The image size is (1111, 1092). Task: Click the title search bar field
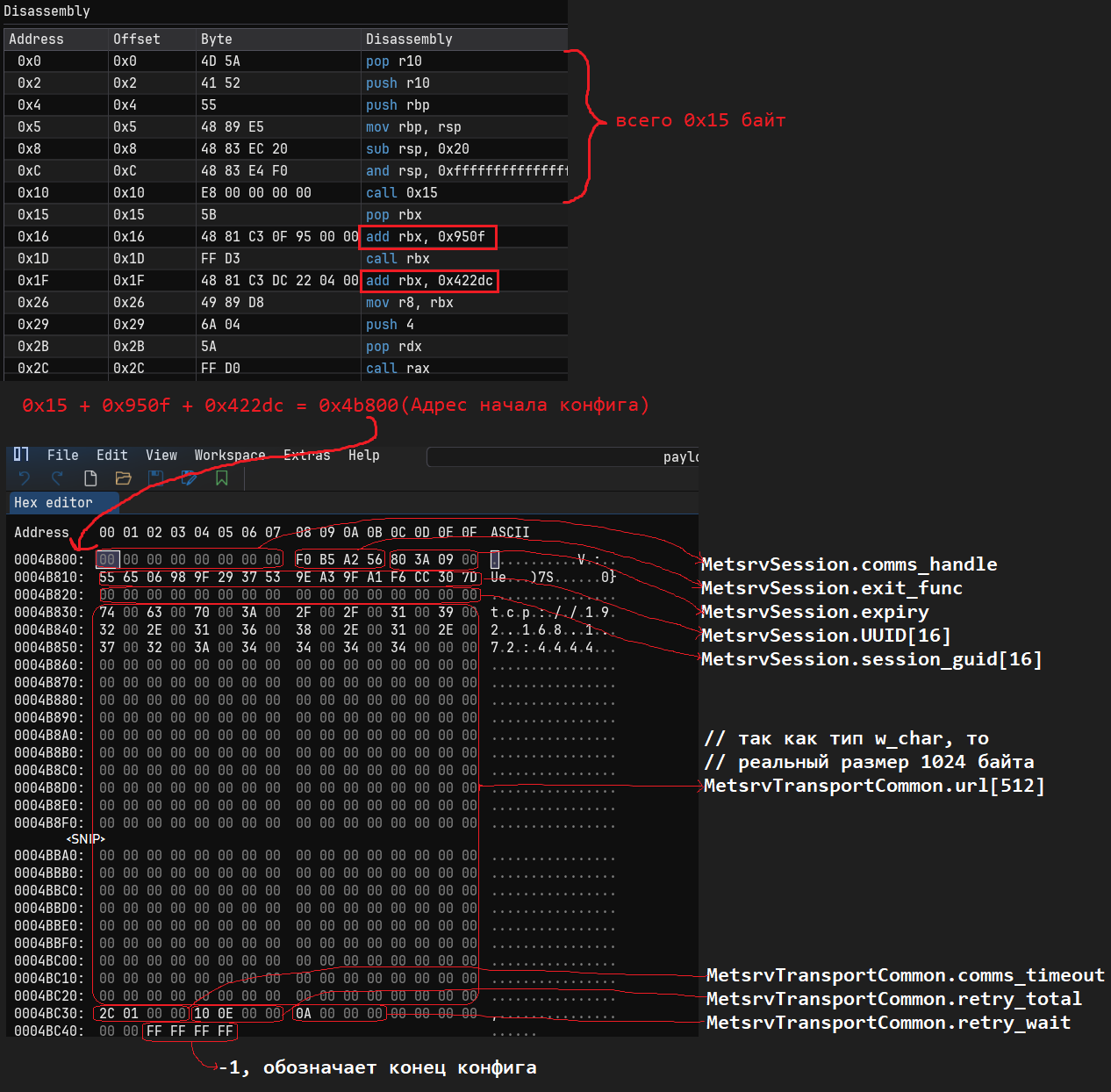click(562, 456)
